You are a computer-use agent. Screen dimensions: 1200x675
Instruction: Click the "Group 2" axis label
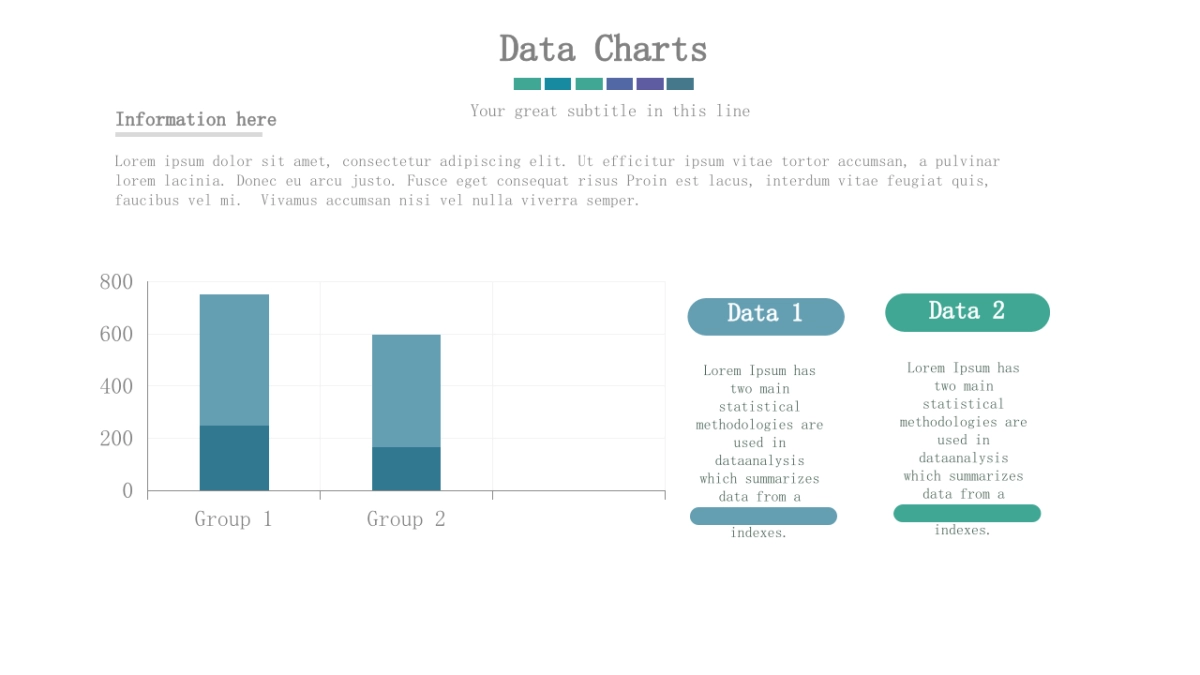pos(406,519)
